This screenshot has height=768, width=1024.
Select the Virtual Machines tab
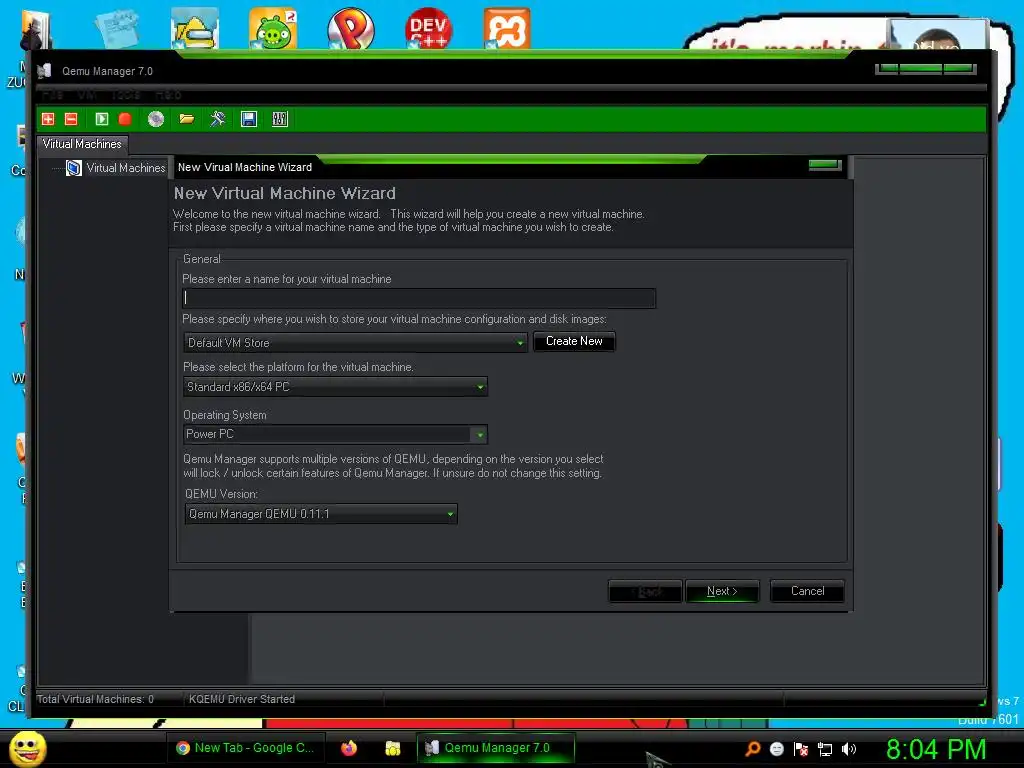pos(82,144)
